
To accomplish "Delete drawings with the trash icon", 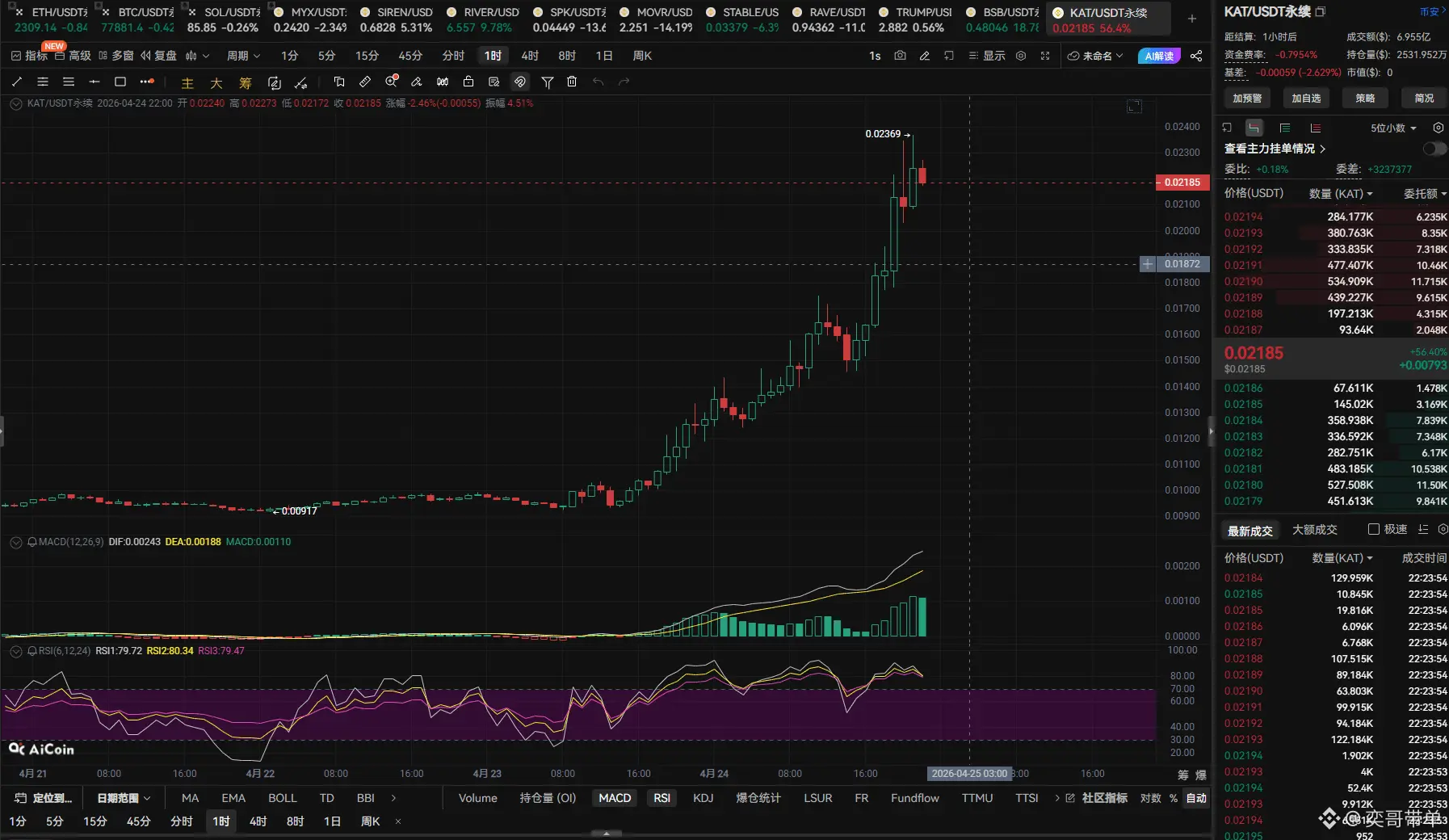I will tap(572, 82).
